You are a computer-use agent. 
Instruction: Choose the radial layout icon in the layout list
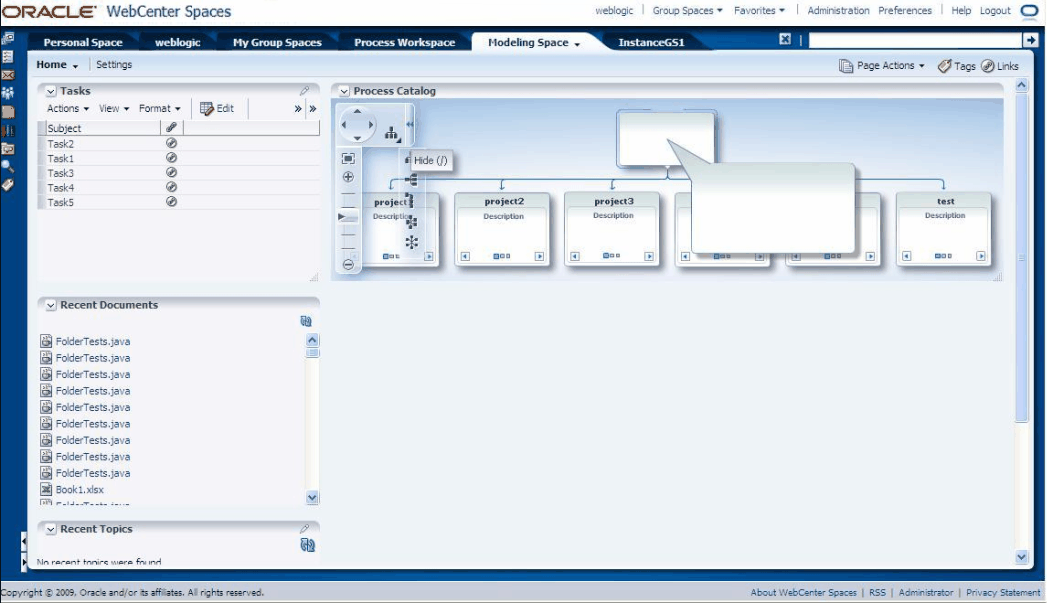(x=411, y=242)
